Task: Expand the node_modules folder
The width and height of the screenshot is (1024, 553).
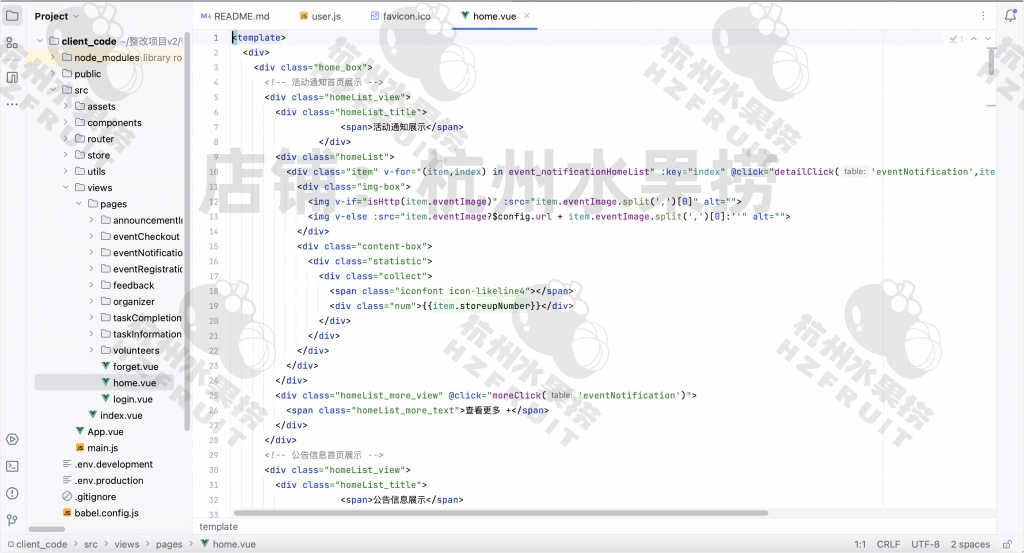Action: click(53, 58)
